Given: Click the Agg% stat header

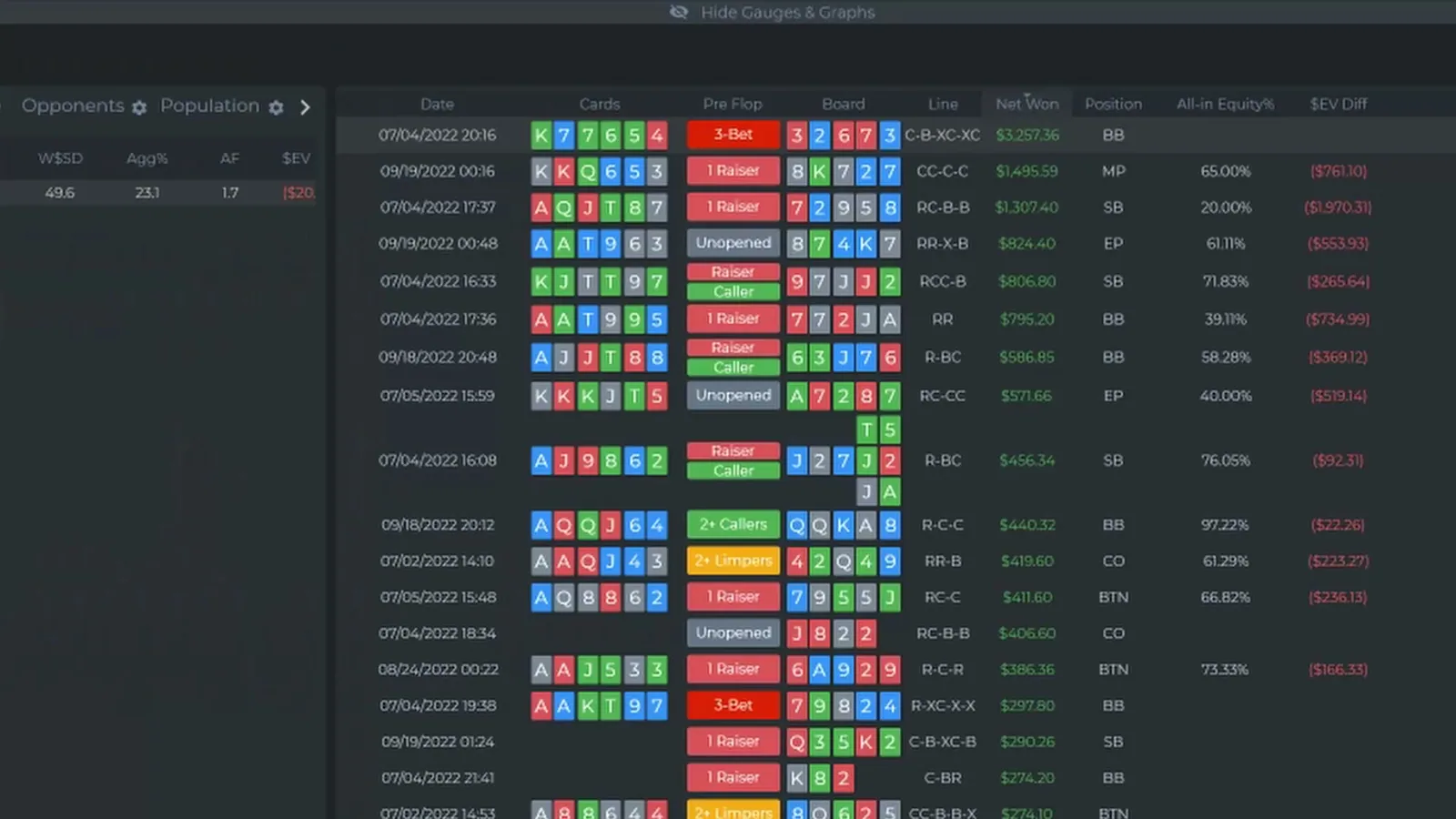Looking at the screenshot, I should [147, 158].
